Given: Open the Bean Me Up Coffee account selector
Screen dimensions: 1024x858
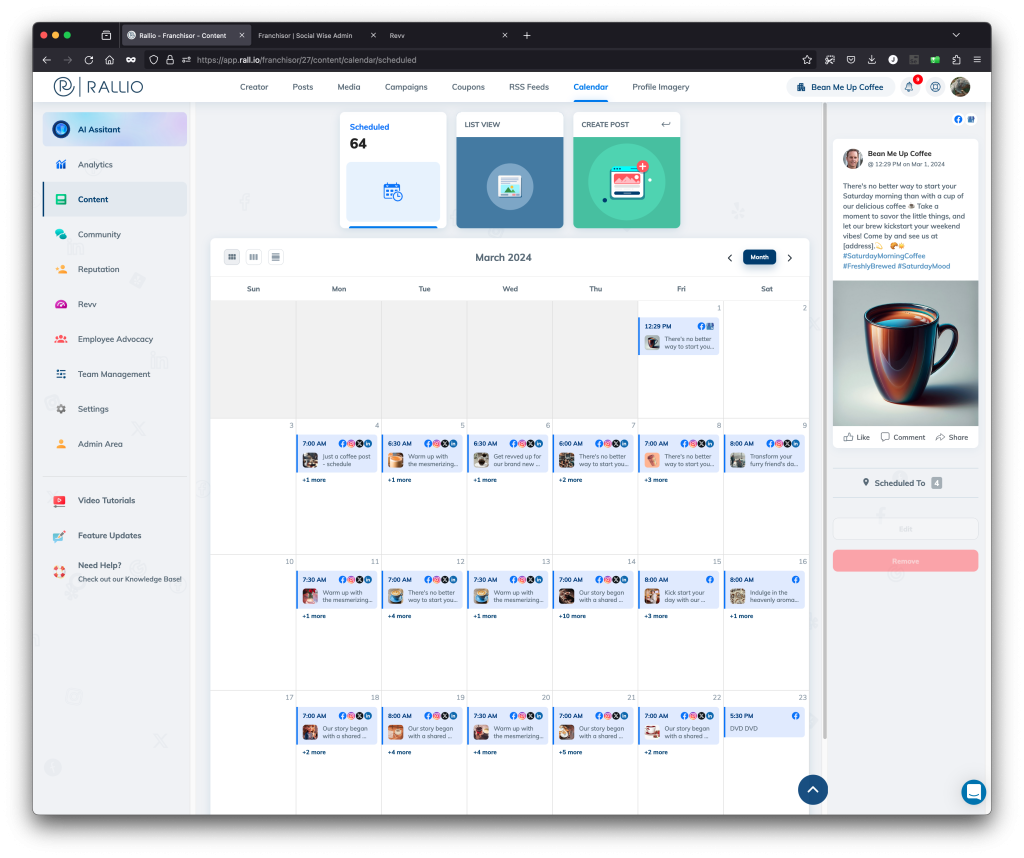Looking at the screenshot, I should pyautogui.click(x=840, y=87).
